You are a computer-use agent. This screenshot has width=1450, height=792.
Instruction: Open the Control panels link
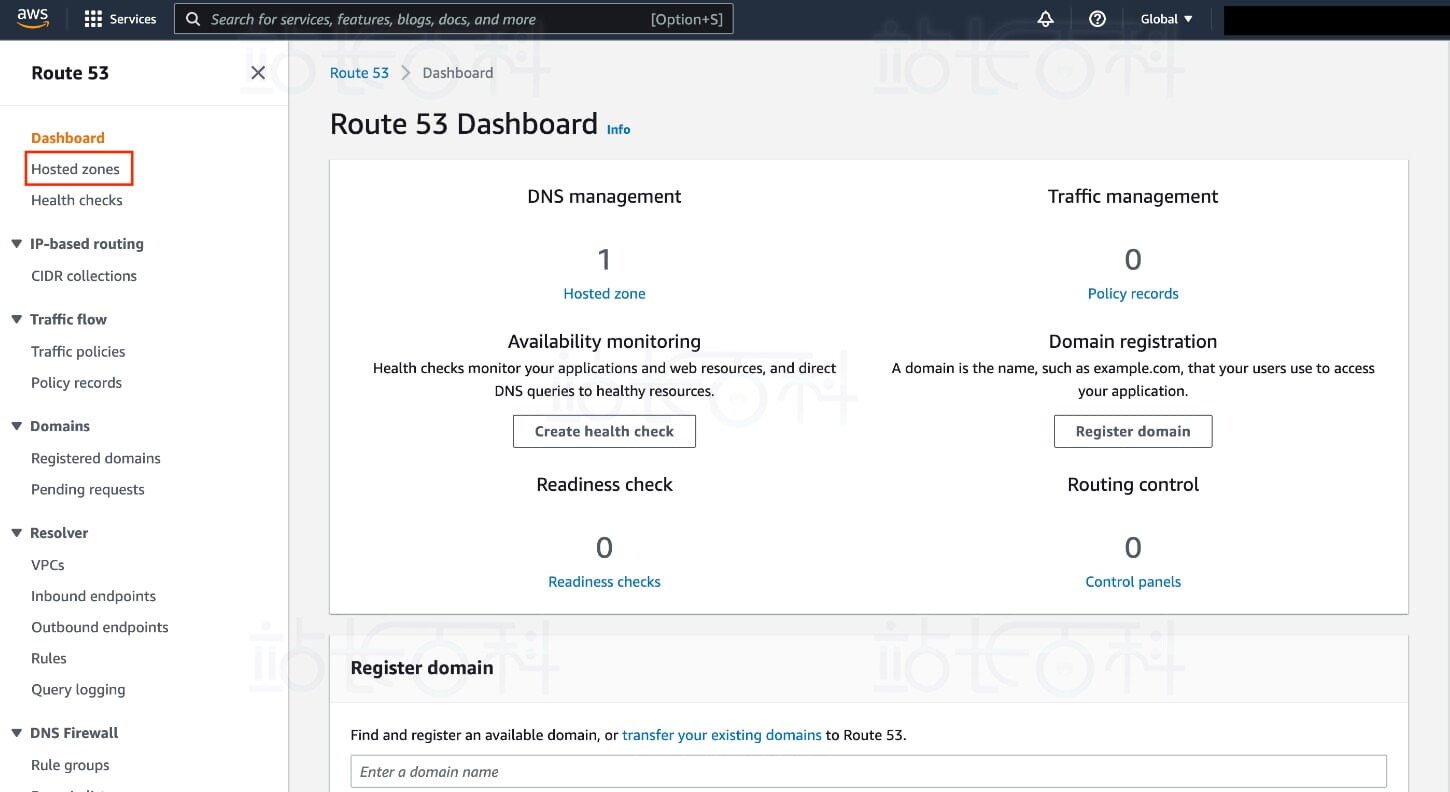pyautogui.click(x=1133, y=582)
